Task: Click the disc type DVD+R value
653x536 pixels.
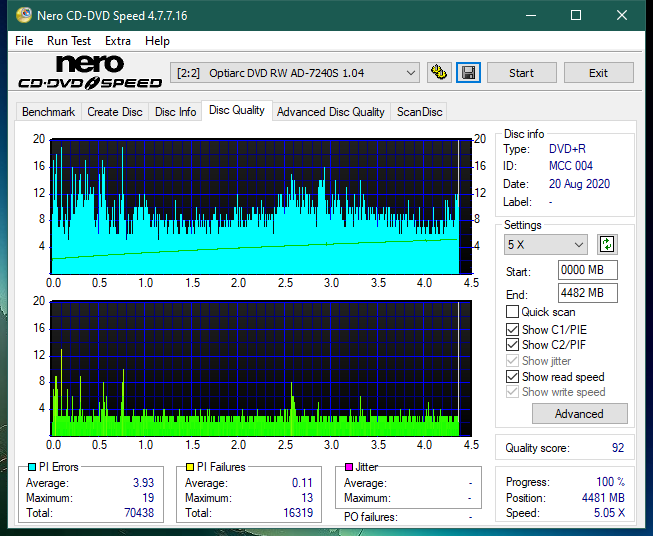Action: 567,149
